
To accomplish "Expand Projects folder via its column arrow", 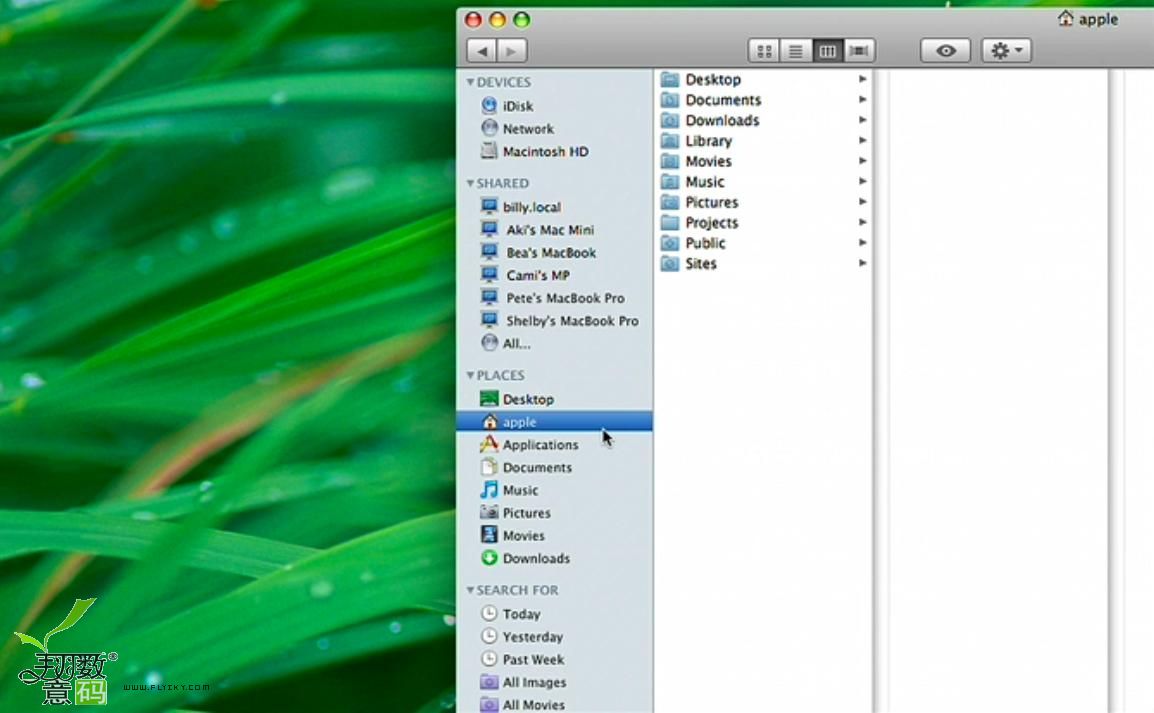I will point(863,222).
